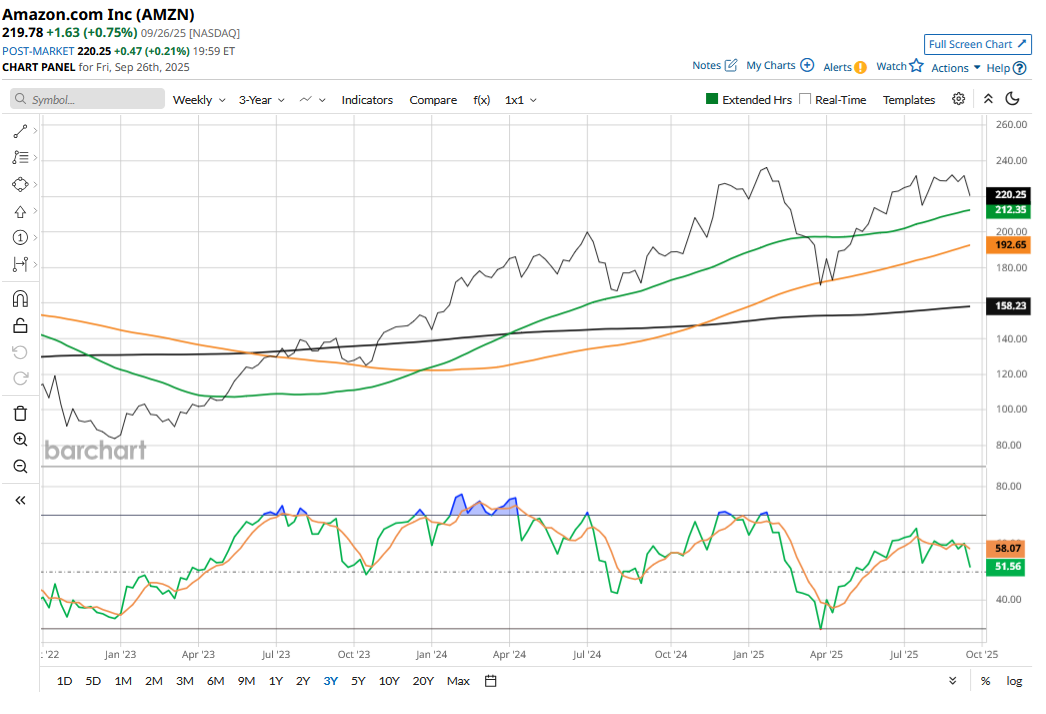
Task: Click the orange 58.07 indicator label
Action: (x=1005, y=549)
